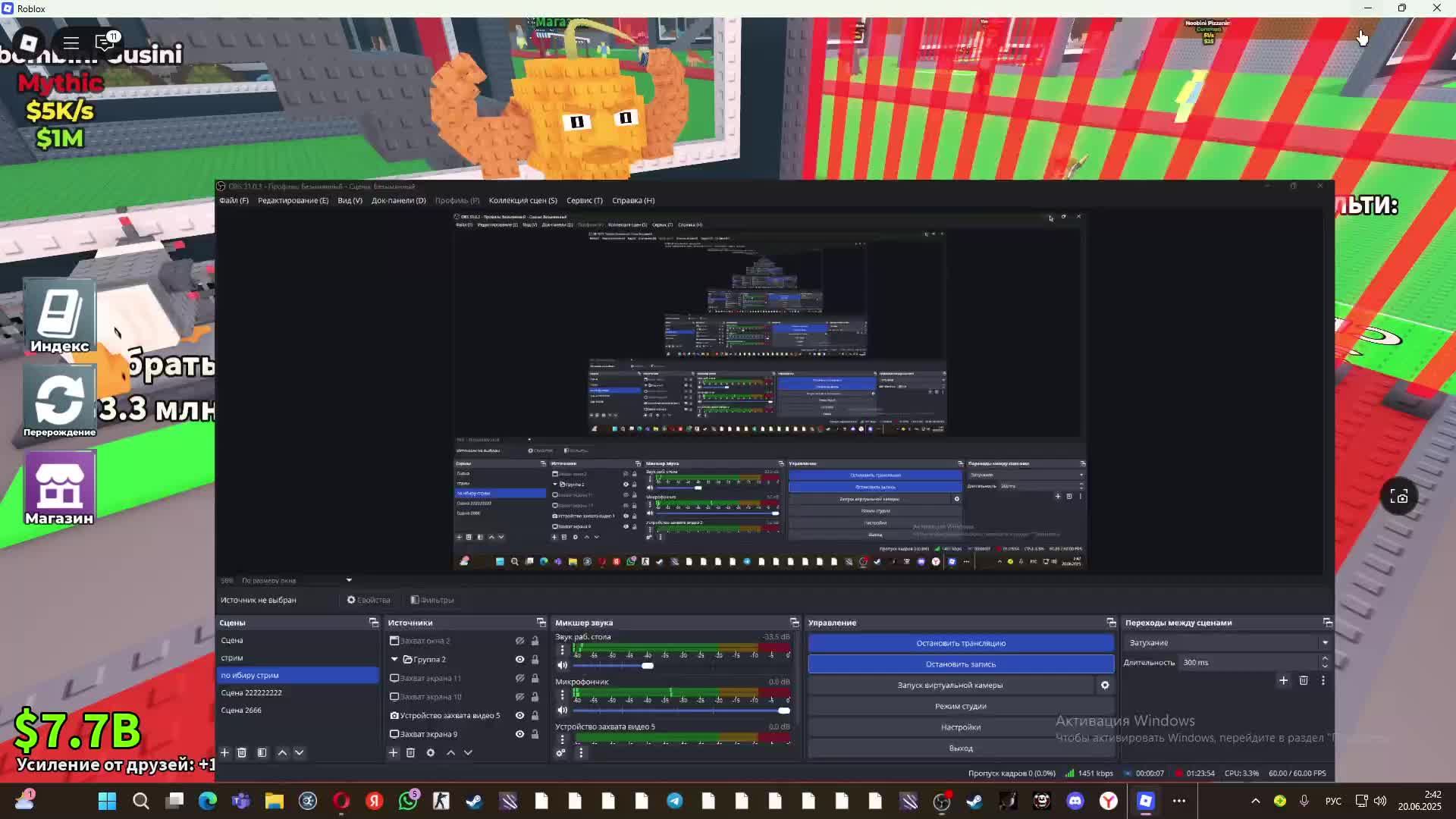The height and width of the screenshot is (819, 1456).
Task: Move the selected scene down
Action: [x=300, y=752]
